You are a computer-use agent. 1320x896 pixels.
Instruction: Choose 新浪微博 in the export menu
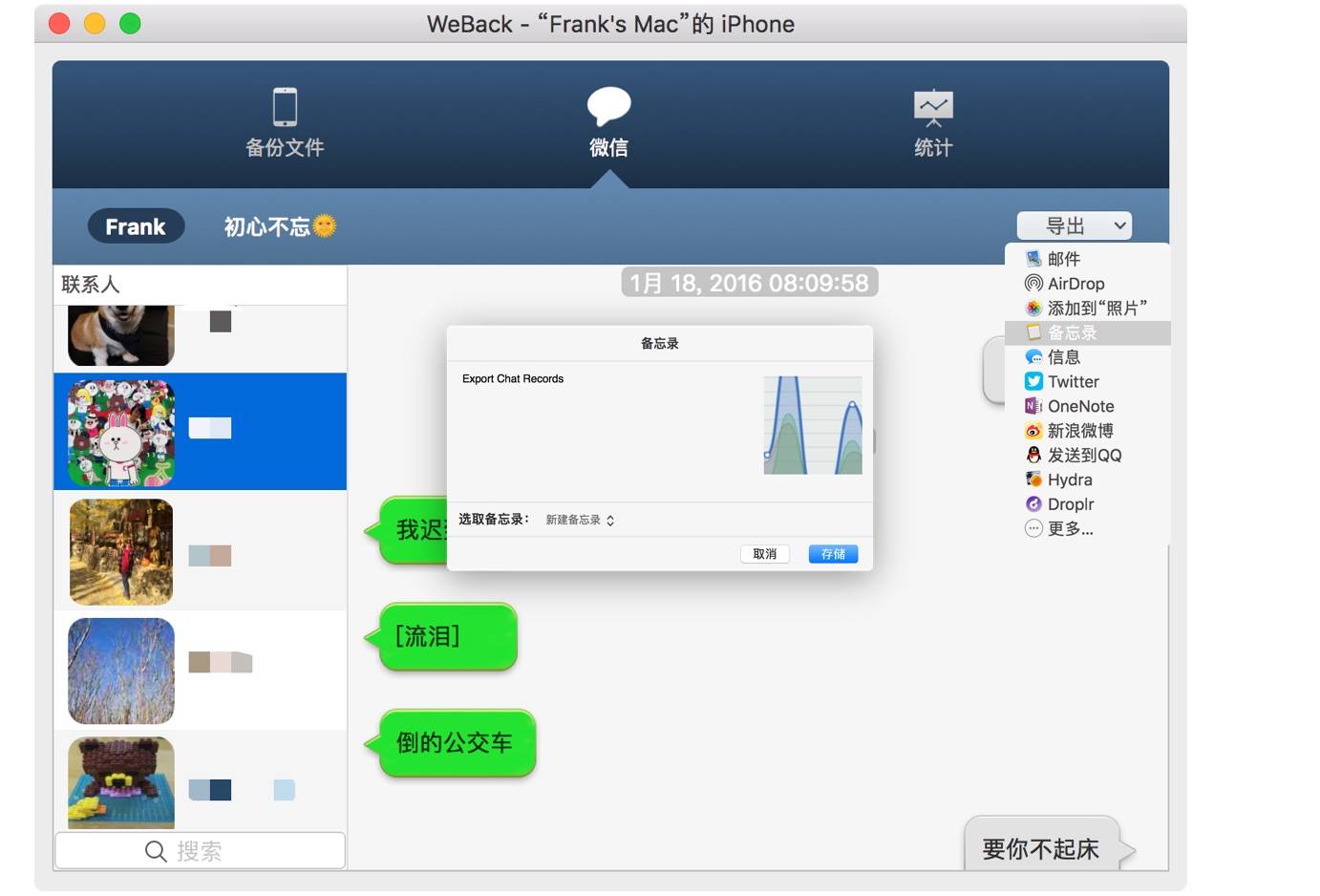pos(1087,431)
